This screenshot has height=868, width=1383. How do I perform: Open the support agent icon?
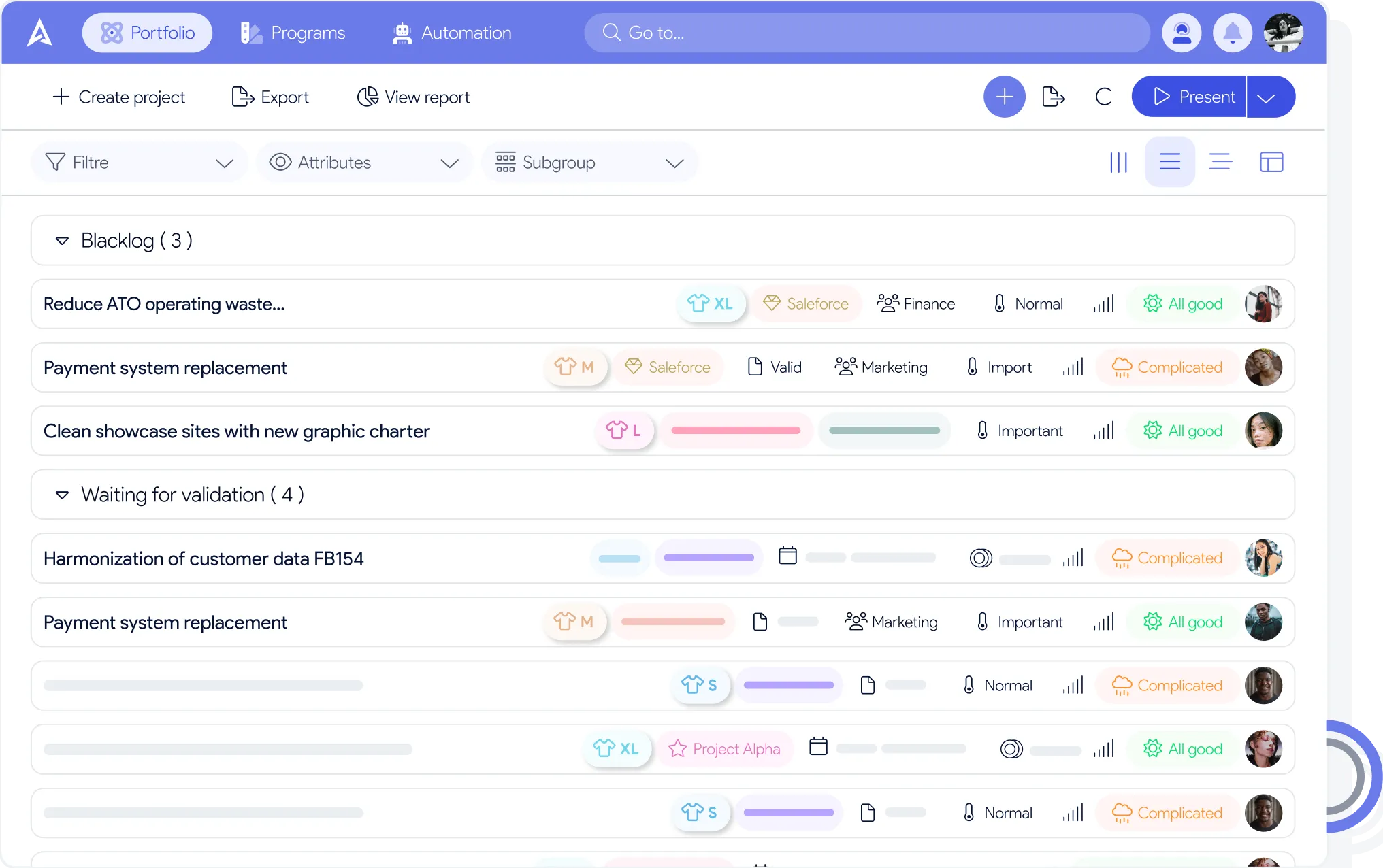coord(1182,33)
